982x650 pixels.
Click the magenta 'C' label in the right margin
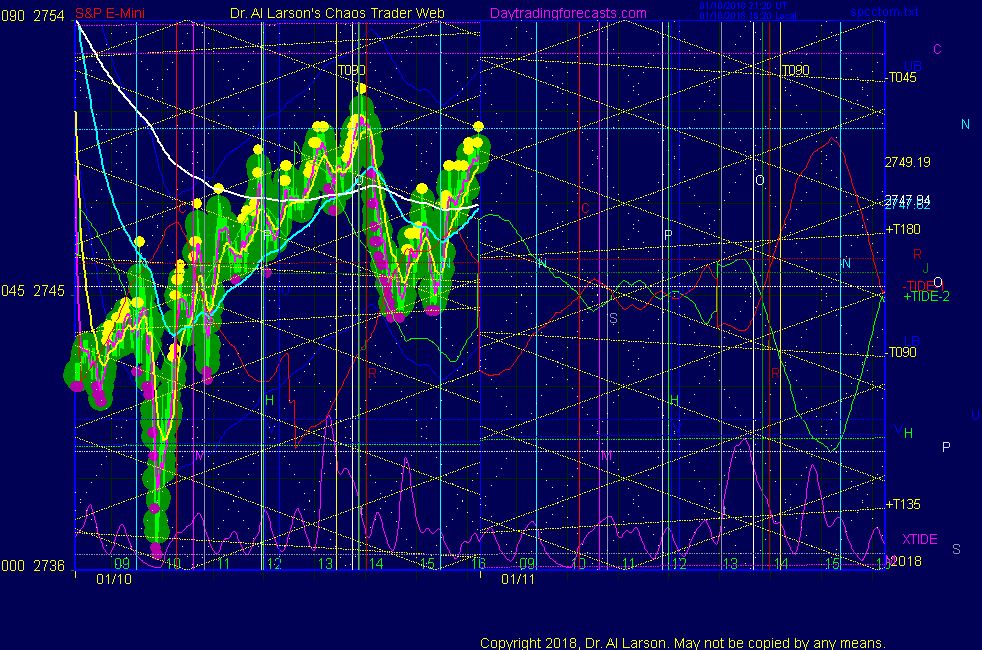click(x=937, y=49)
